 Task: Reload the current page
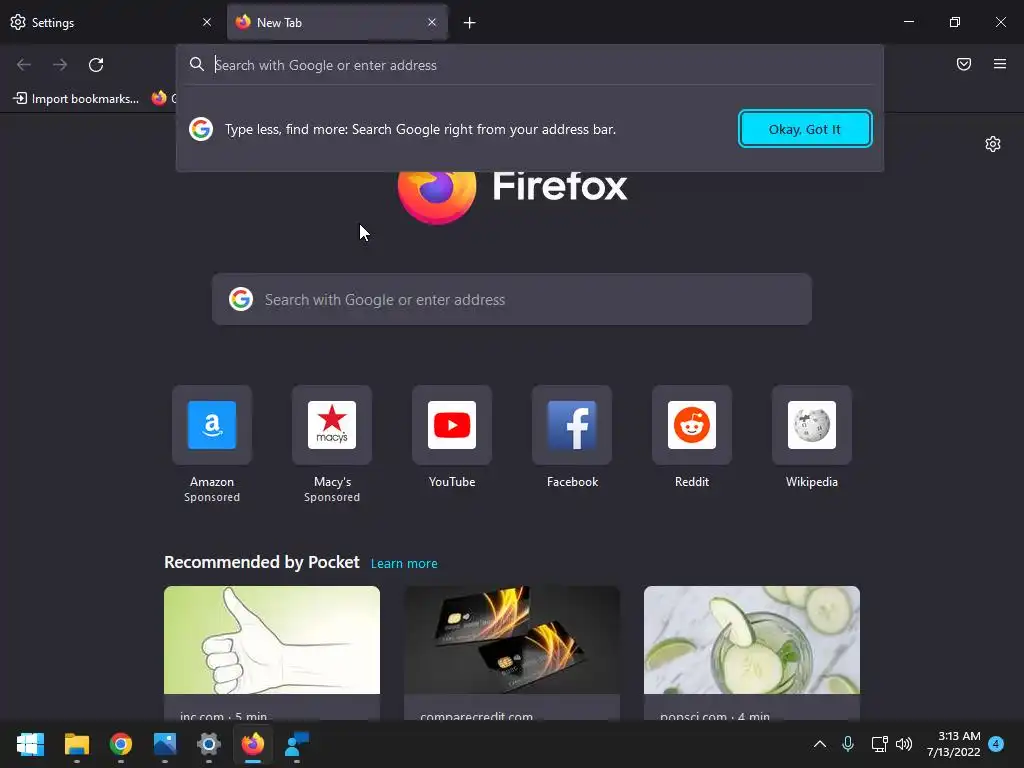click(96, 65)
